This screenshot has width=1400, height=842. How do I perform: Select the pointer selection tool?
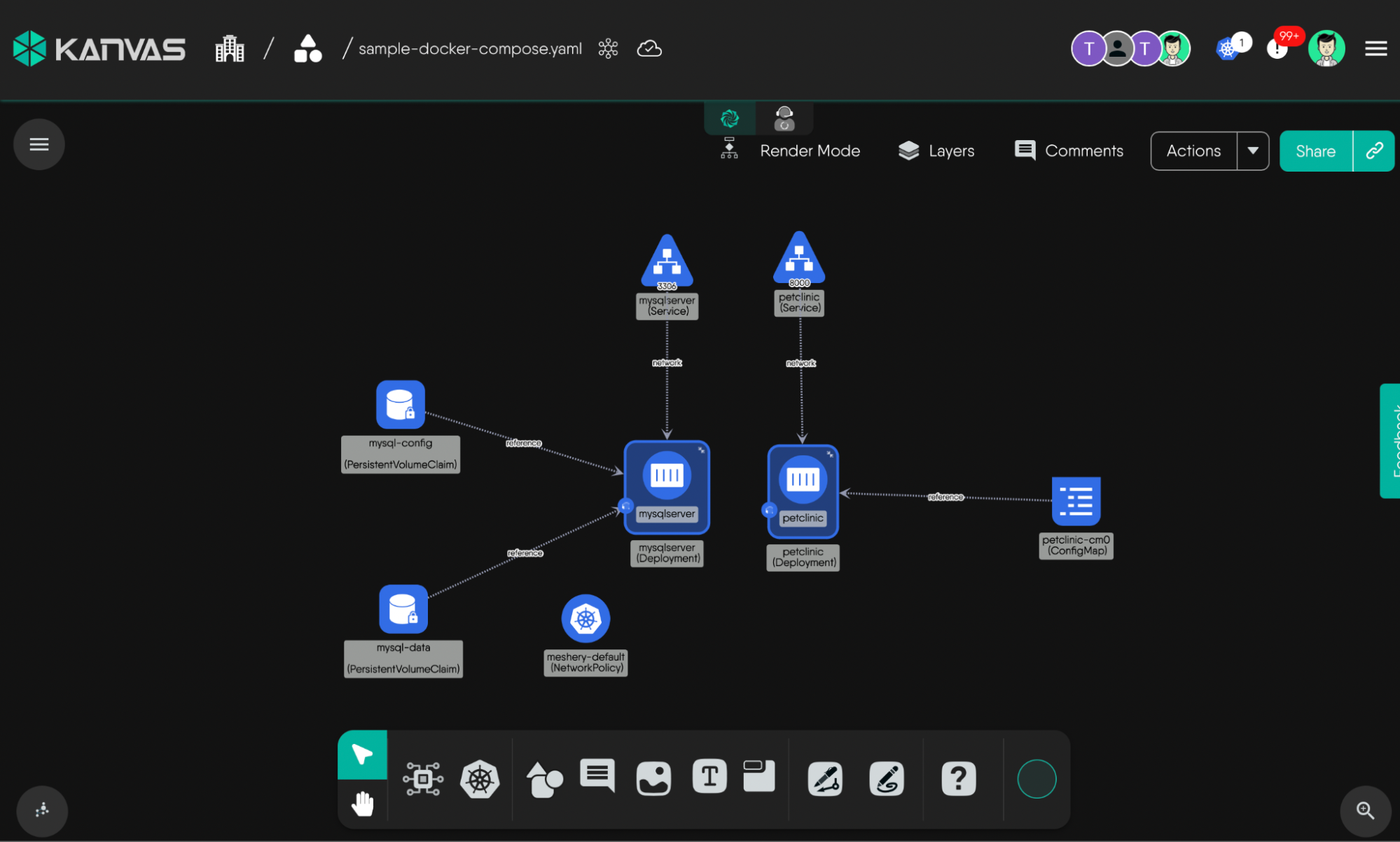click(x=362, y=754)
